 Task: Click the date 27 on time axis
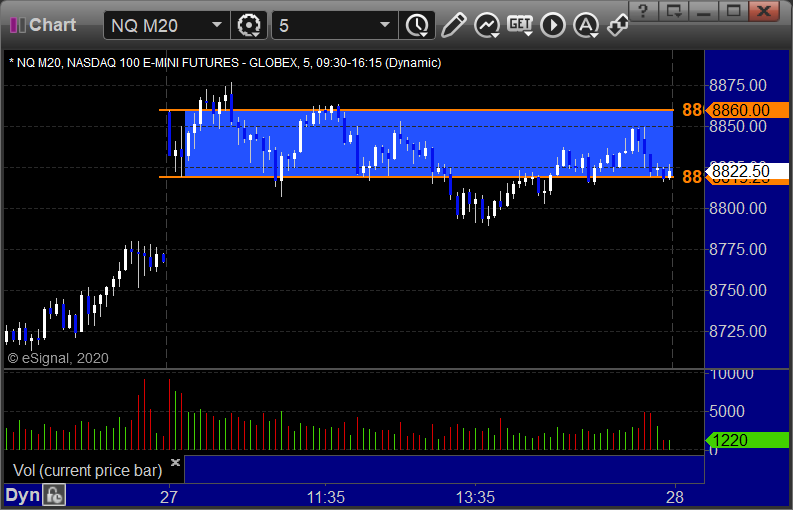[x=168, y=497]
